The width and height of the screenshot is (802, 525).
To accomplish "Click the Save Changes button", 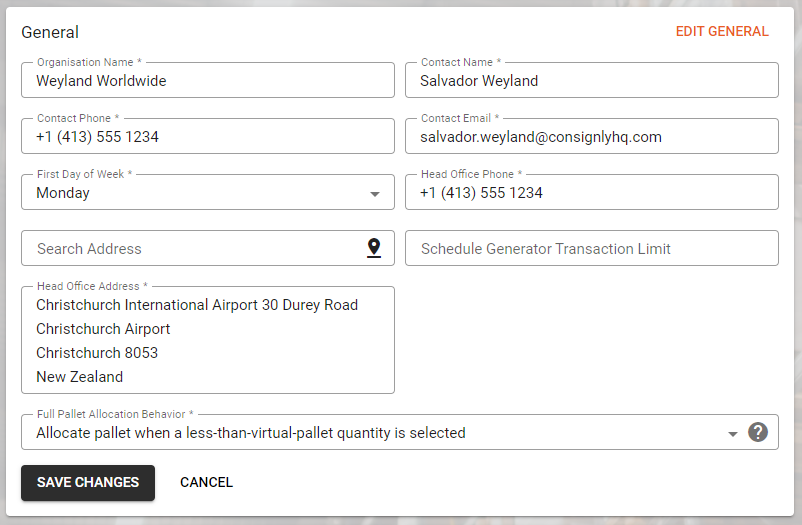I will pyautogui.click(x=88, y=483).
